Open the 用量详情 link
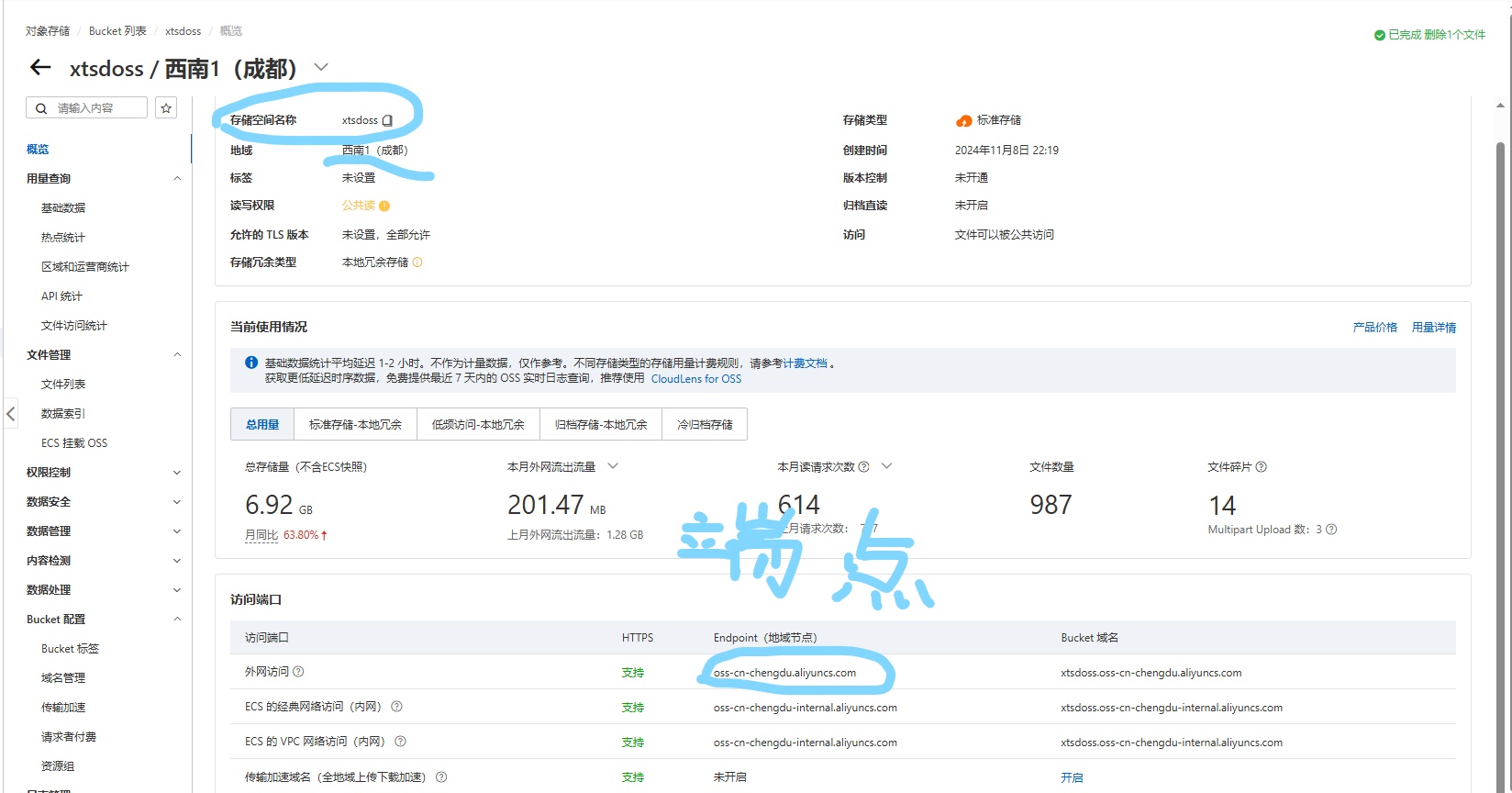This screenshot has width=1512, height=793. (x=1433, y=328)
